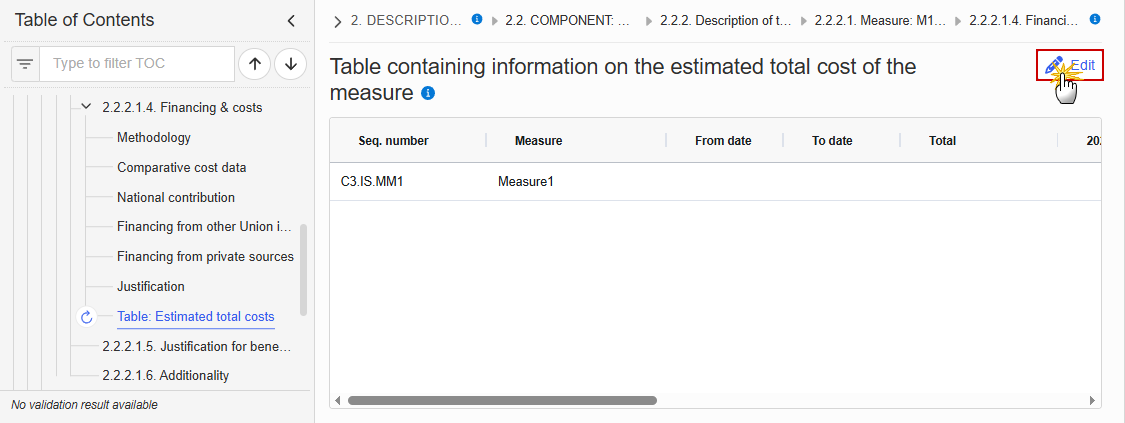This screenshot has height=423, width=1125.
Task: Go to 2.2.2.1.6. Additionality section
Action: [x=165, y=375]
